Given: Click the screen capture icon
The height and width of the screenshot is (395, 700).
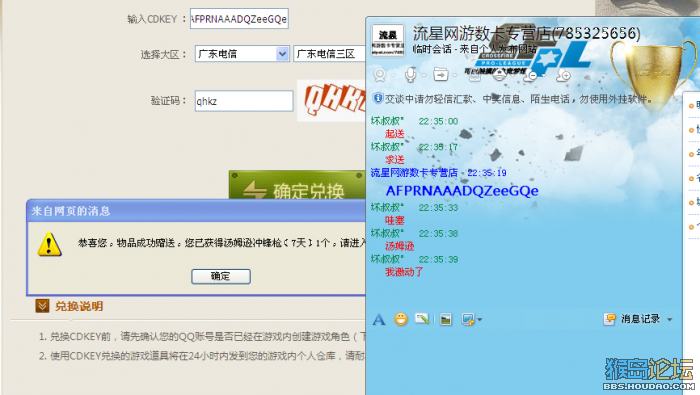Looking at the screenshot, I should coord(468,319).
